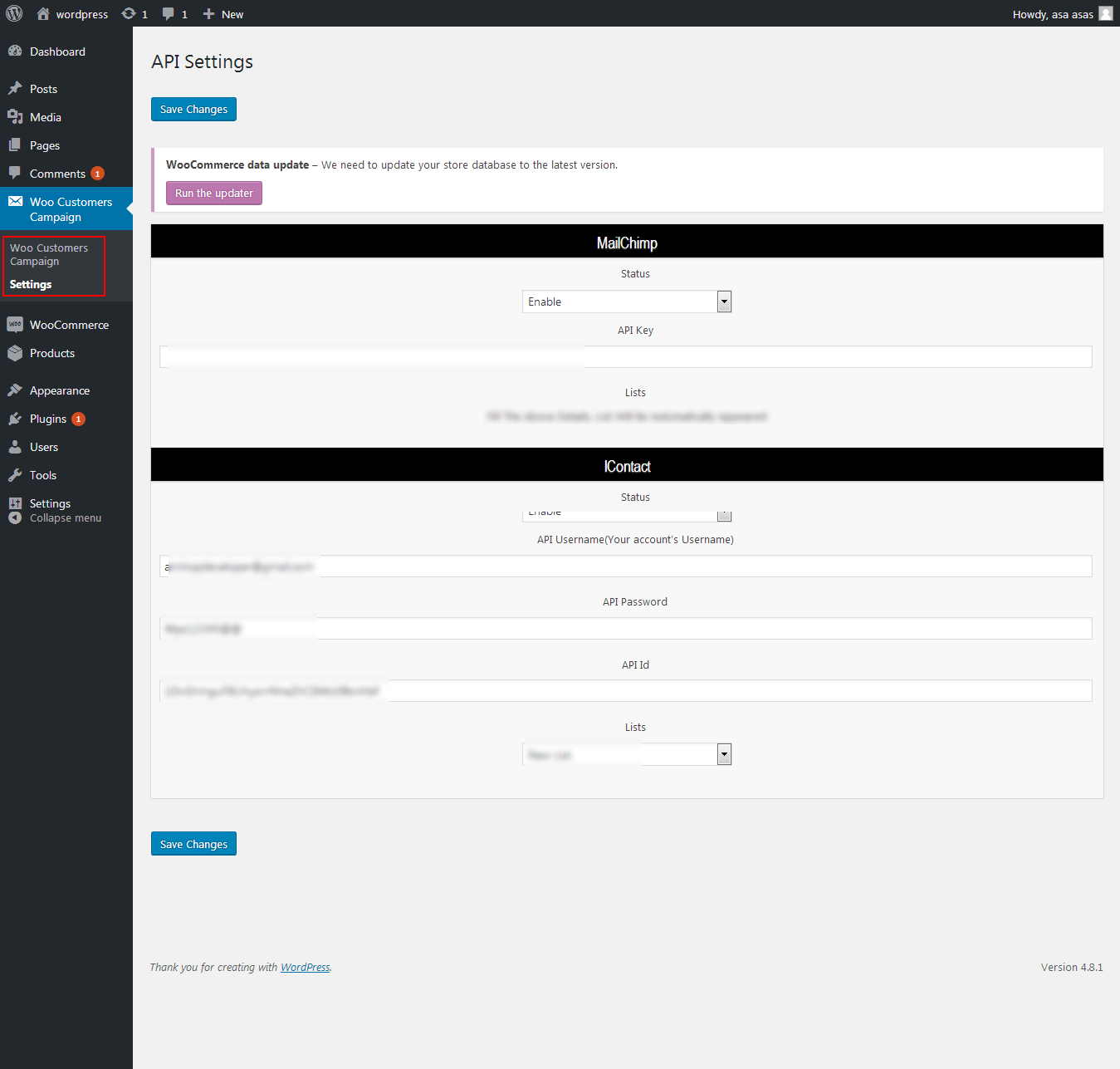Open the IContact Status dropdown
This screenshot has height=1069, width=1120.
point(627,515)
